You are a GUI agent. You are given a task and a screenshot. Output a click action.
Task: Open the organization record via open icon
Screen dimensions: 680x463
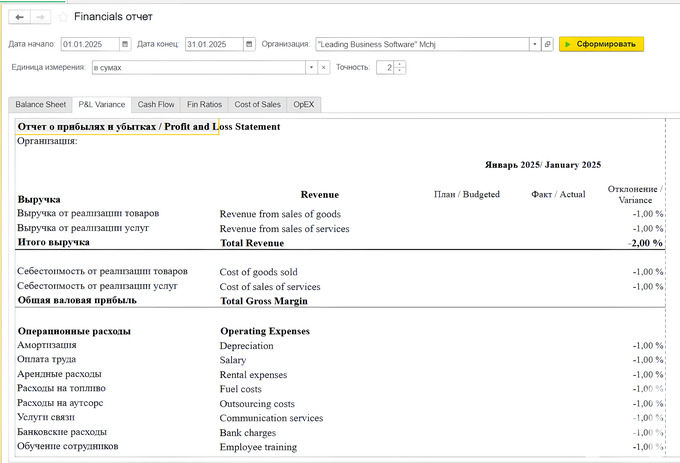click(x=547, y=44)
